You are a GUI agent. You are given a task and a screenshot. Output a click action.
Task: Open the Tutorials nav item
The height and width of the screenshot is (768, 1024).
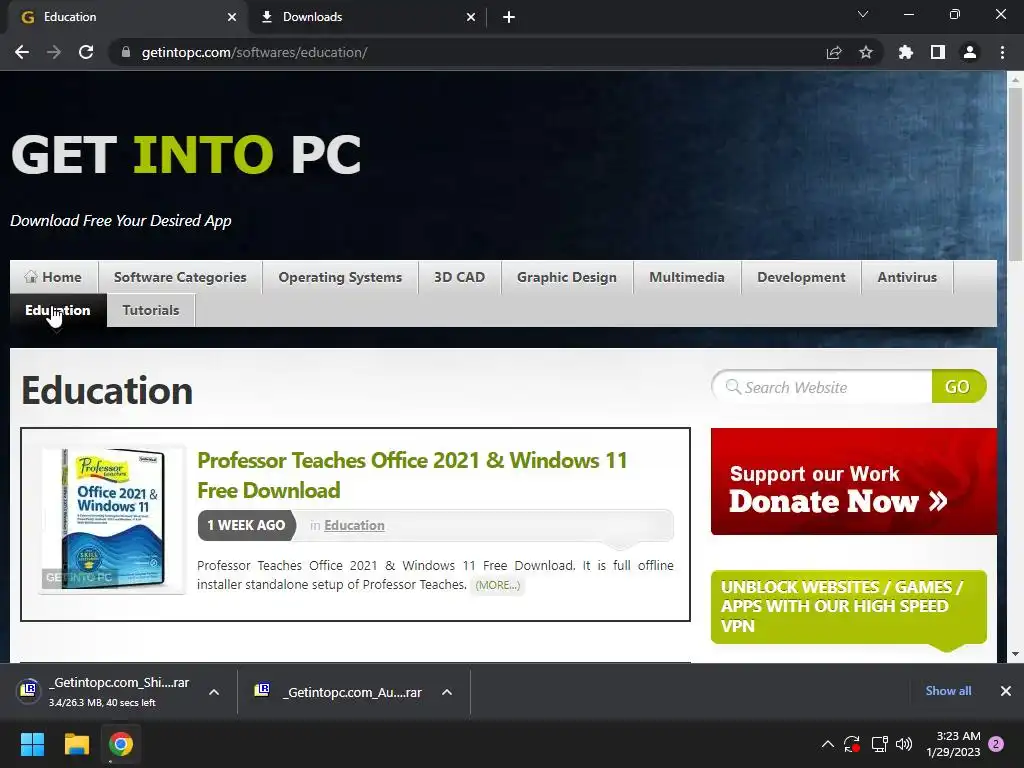tap(151, 310)
